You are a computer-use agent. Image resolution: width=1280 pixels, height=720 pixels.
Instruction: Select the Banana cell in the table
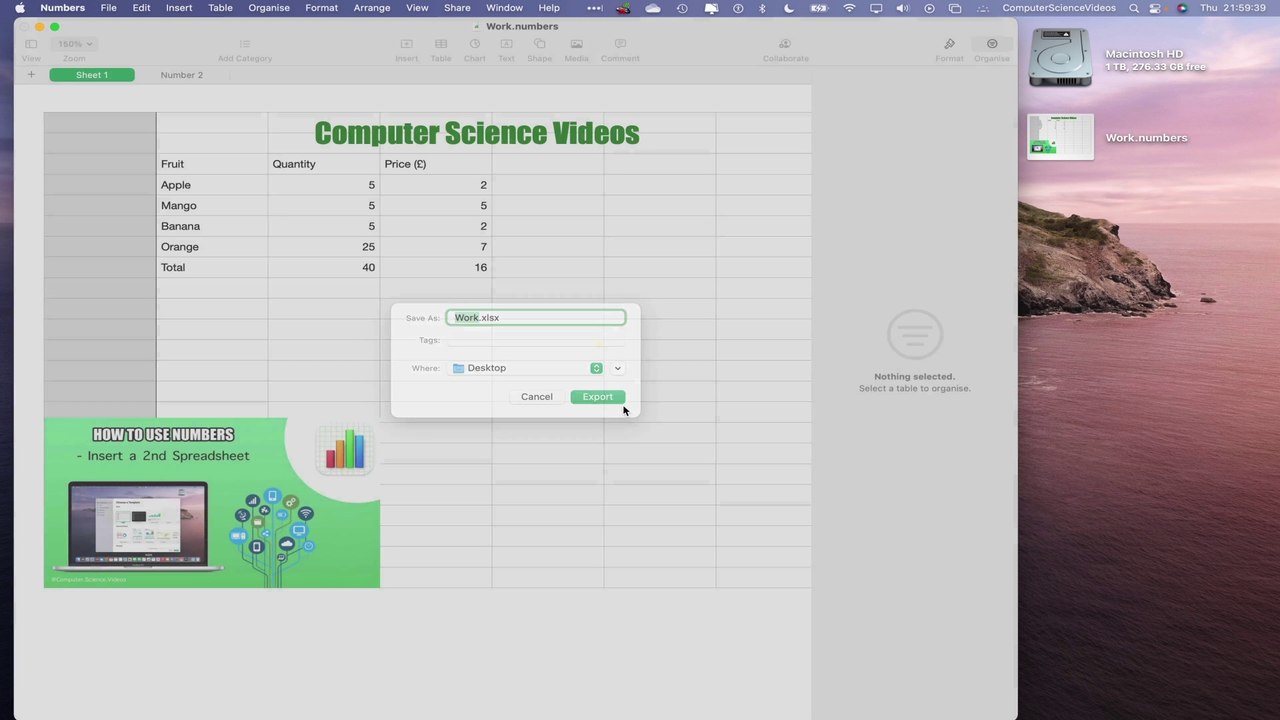(212, 226)
